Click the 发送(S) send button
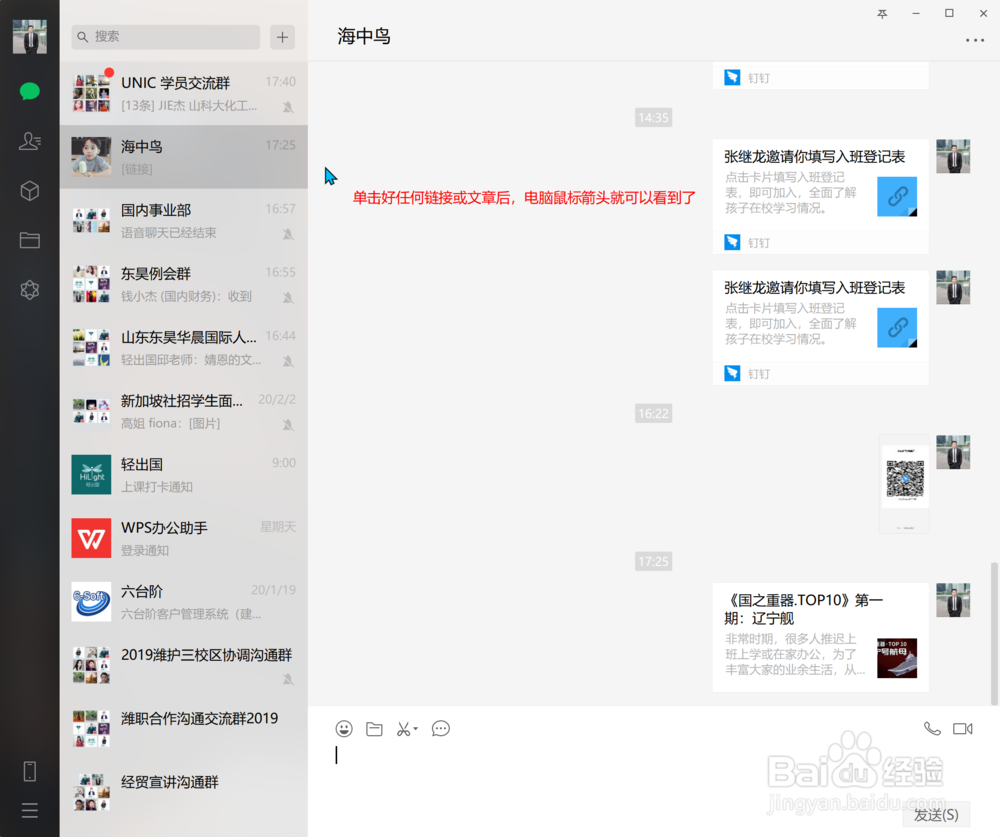 pyautogui.click(x=937, y=815)
